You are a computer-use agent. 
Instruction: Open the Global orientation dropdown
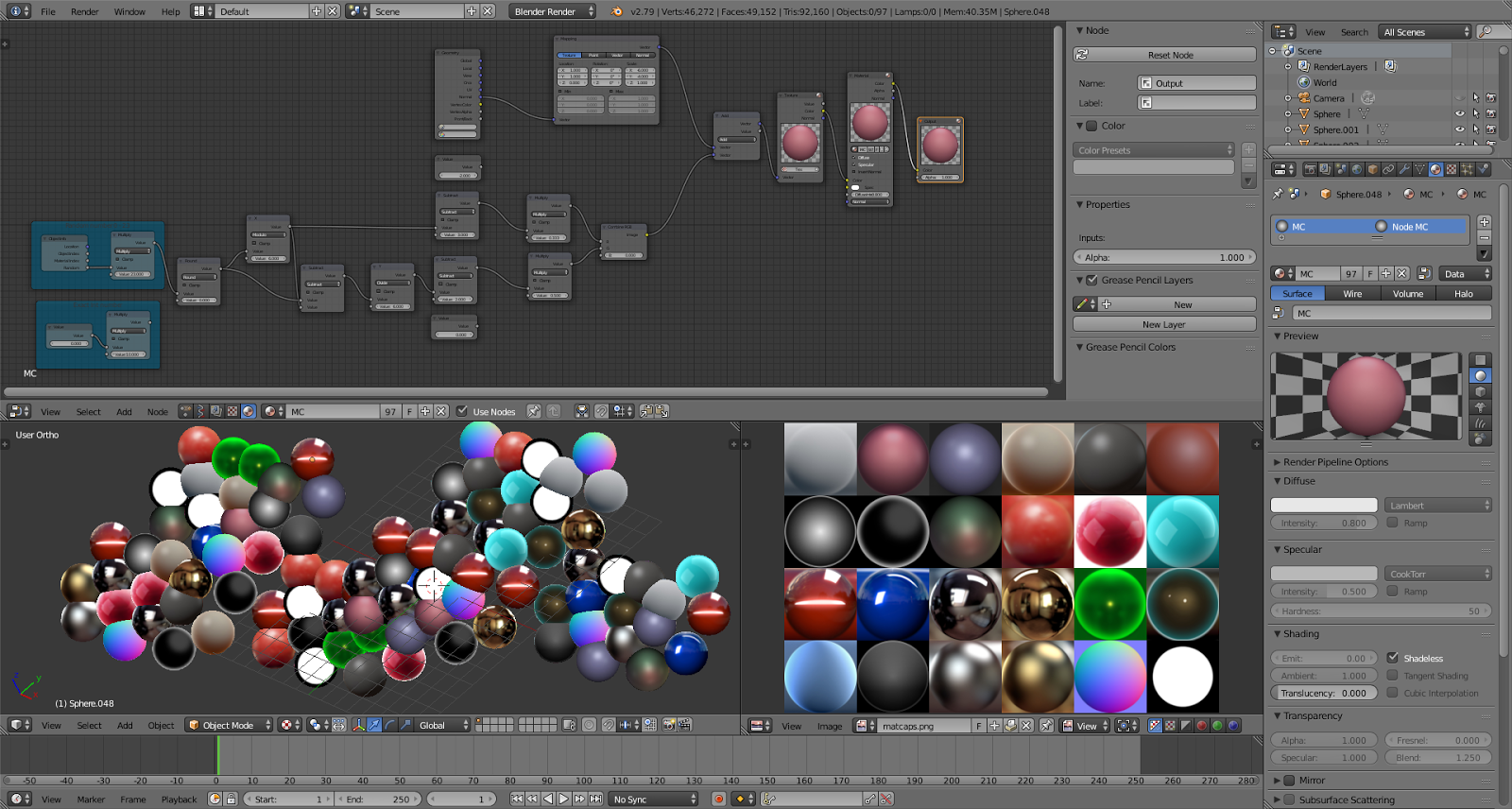click(441, 725)
